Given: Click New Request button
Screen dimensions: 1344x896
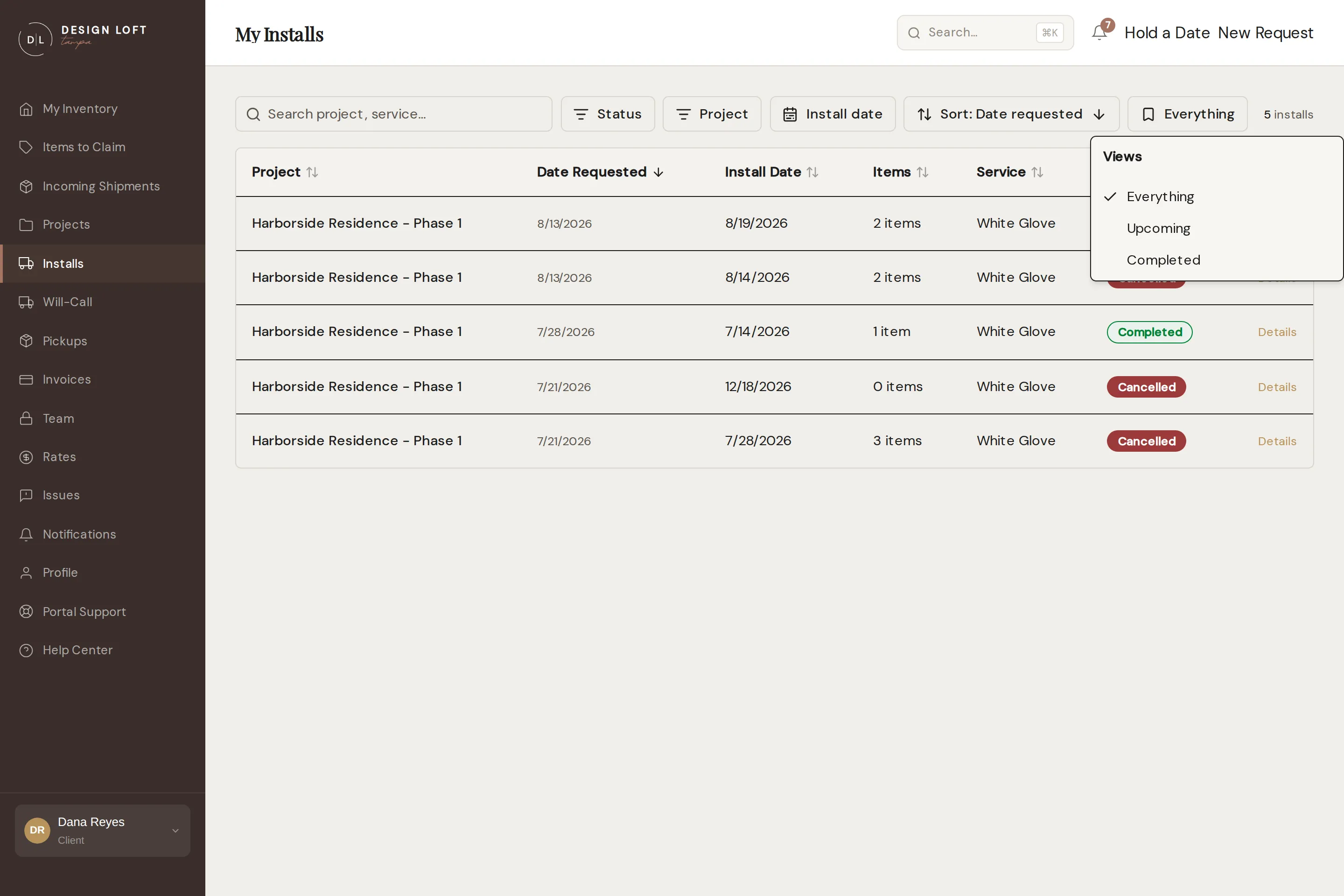Looking at the screenshot, I should (1265, 33).
